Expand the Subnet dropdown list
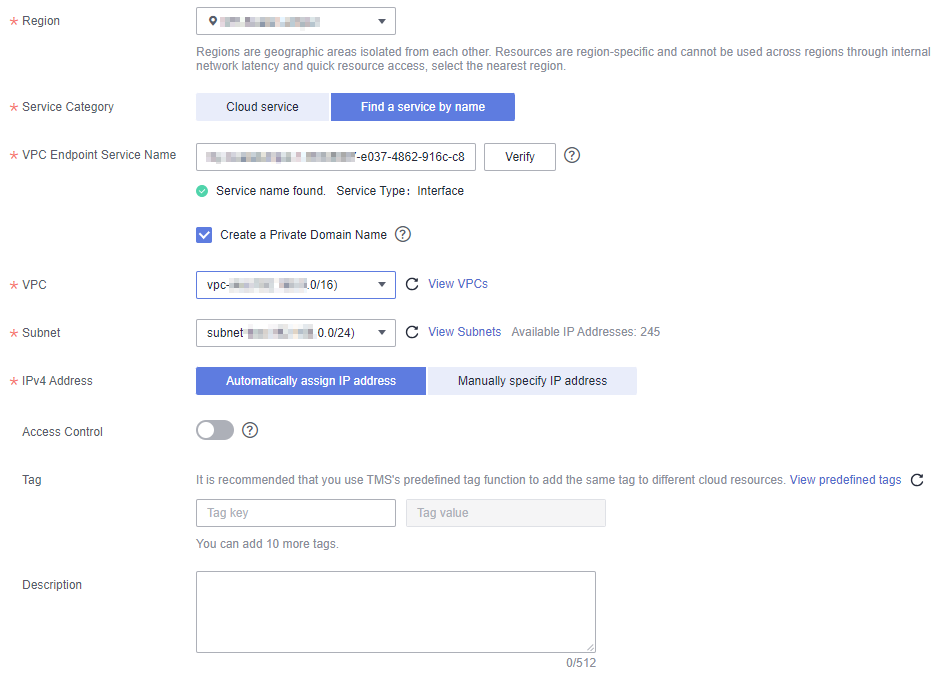This screenshot has height=679, width=933. point(296,333)
